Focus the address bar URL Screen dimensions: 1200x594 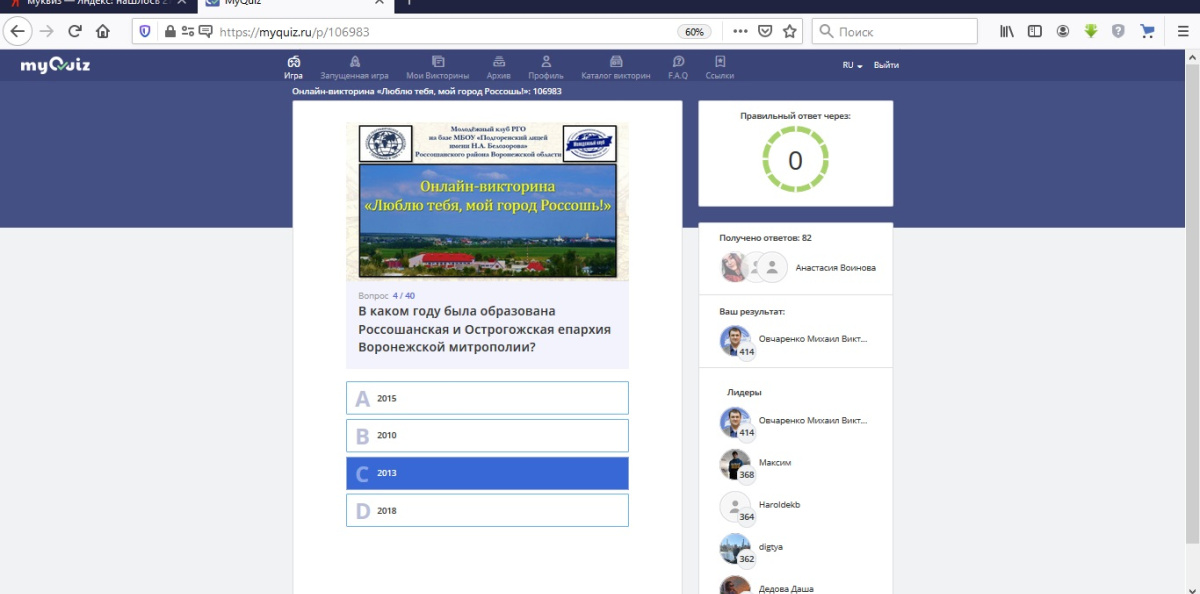440,31
